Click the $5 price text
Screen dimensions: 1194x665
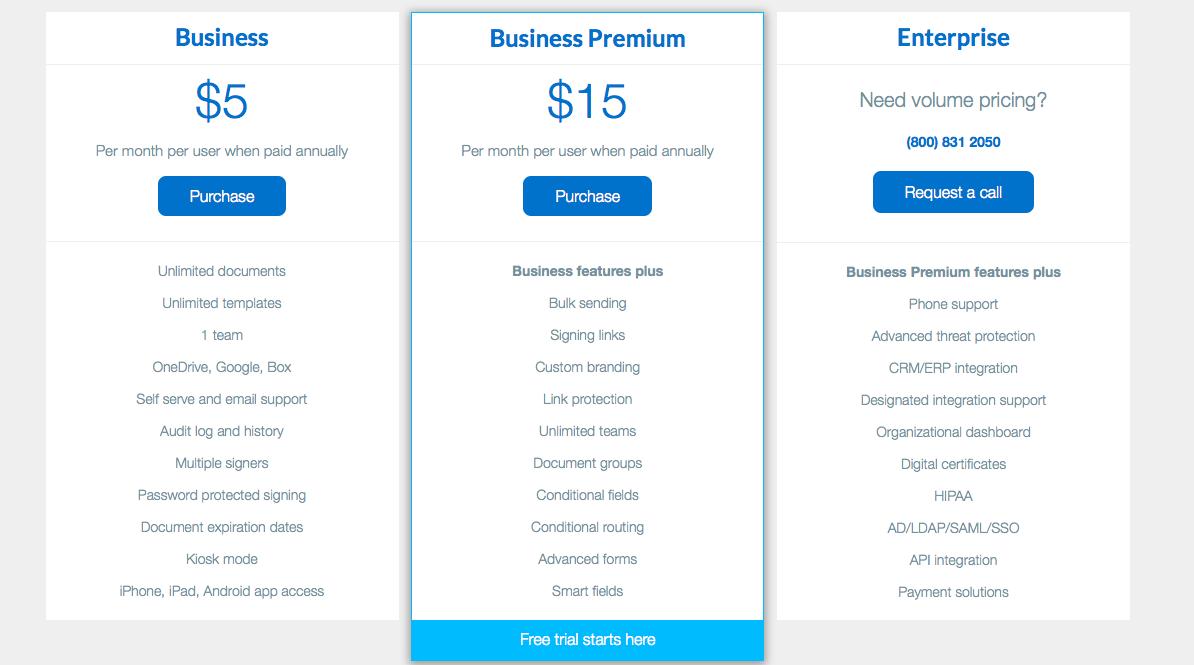click(222, 101)
